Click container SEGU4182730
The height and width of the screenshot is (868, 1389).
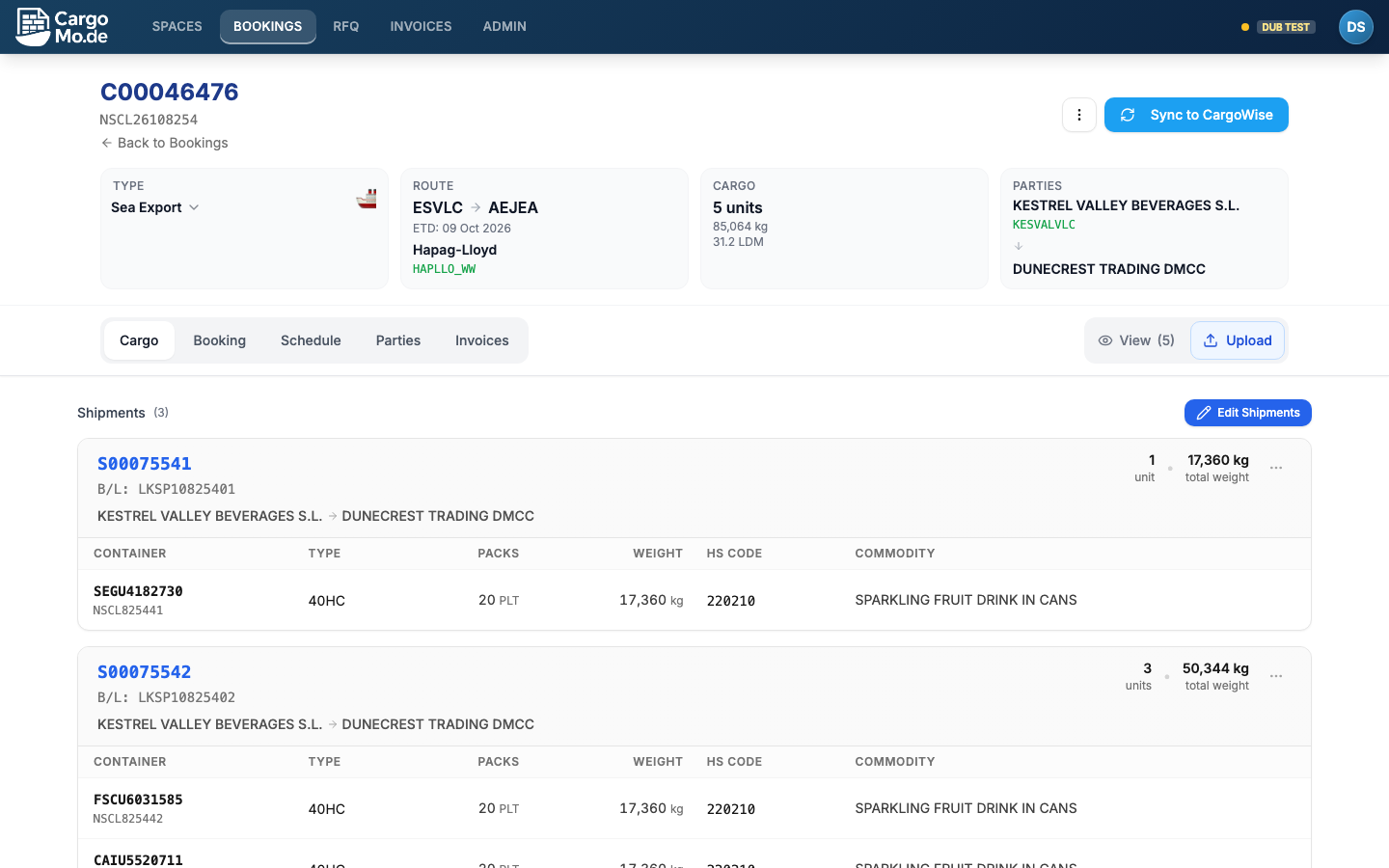pyautogui.click(x=138, y=591)
